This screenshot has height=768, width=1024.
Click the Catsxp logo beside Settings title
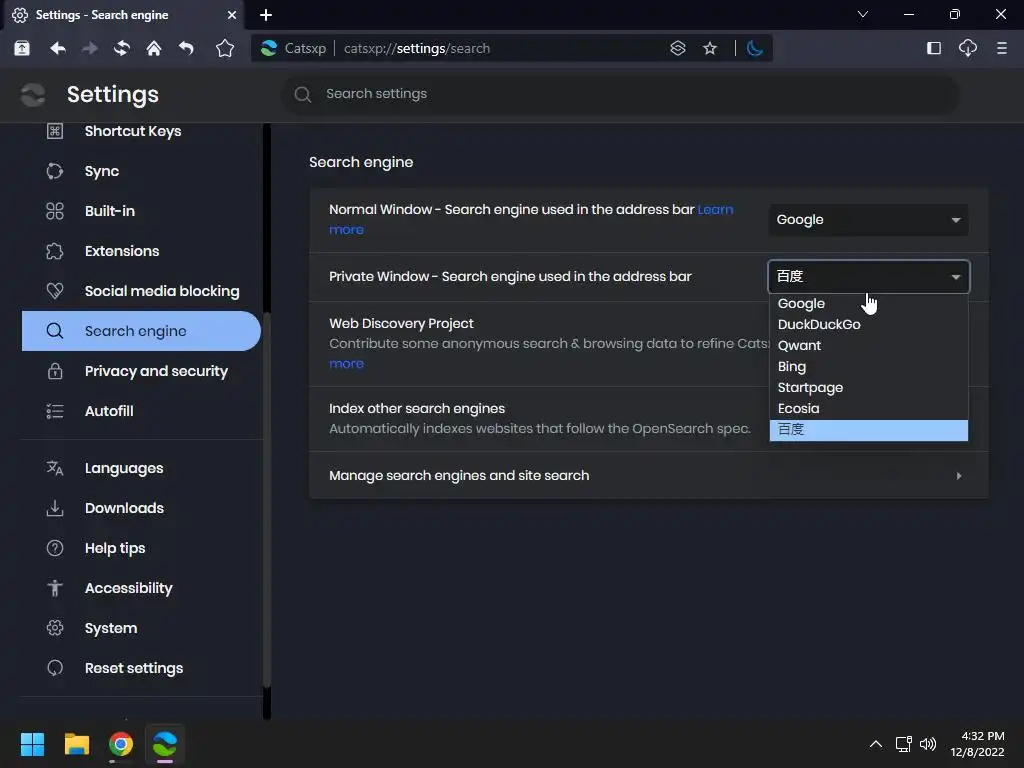coord(33,95)
